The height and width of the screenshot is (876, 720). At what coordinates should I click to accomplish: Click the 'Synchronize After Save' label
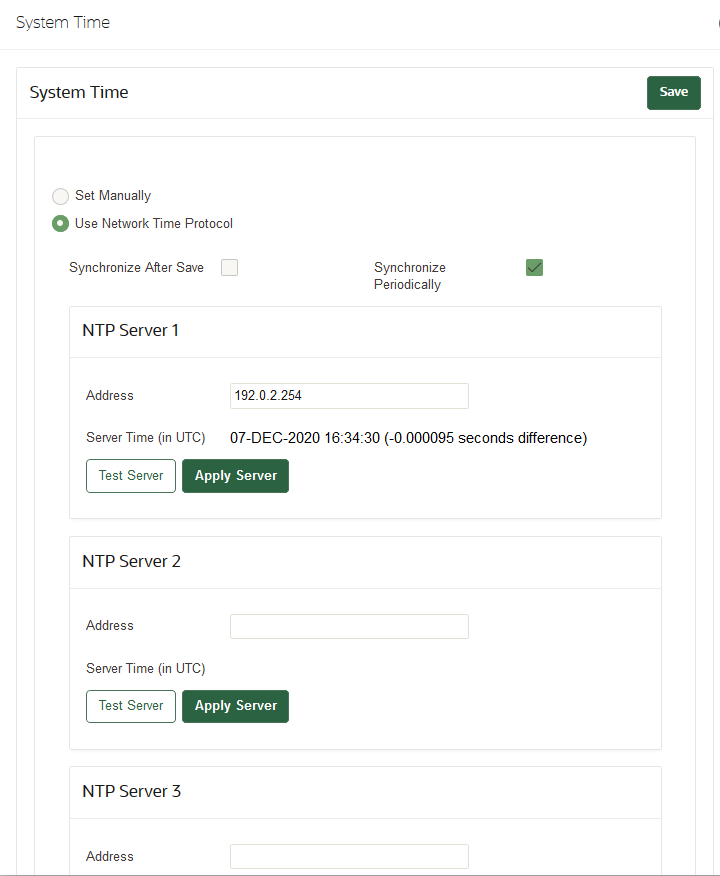(x=136, y=268)
